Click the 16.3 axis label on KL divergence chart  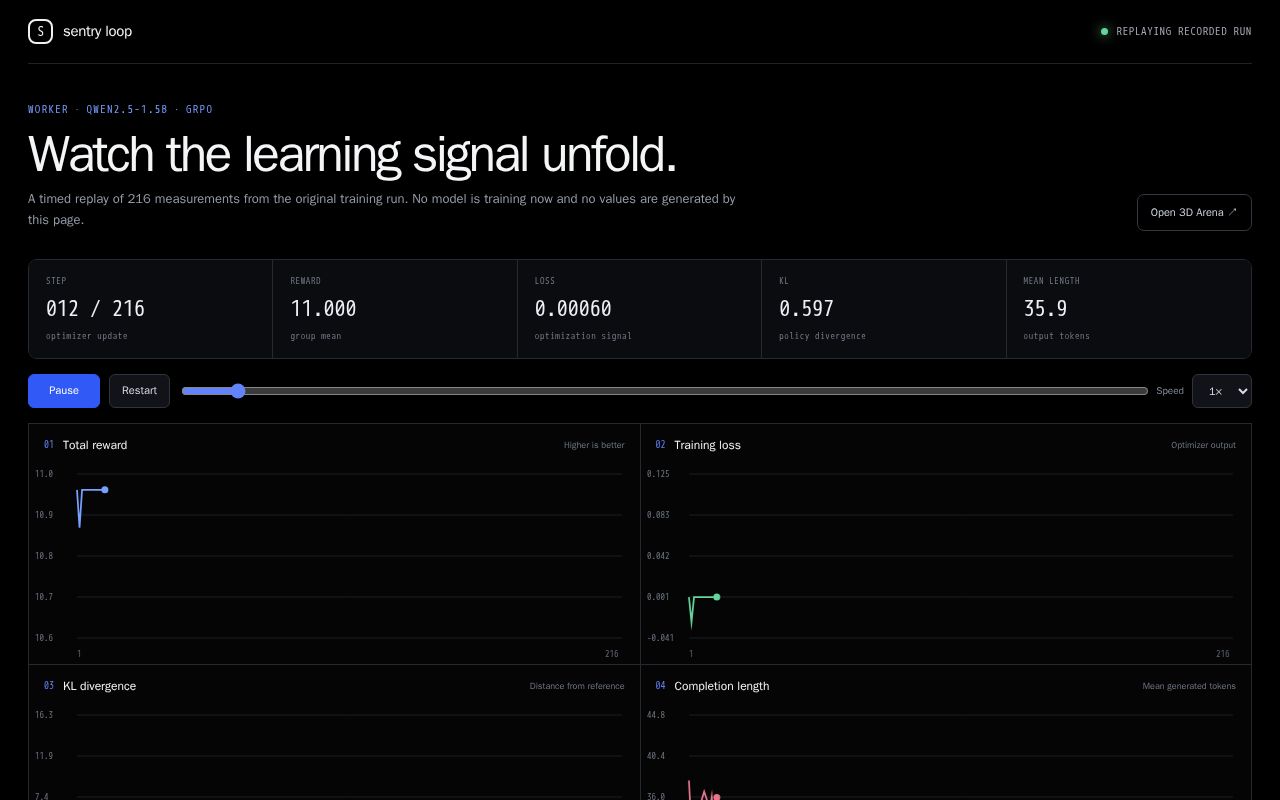(44, 715)
